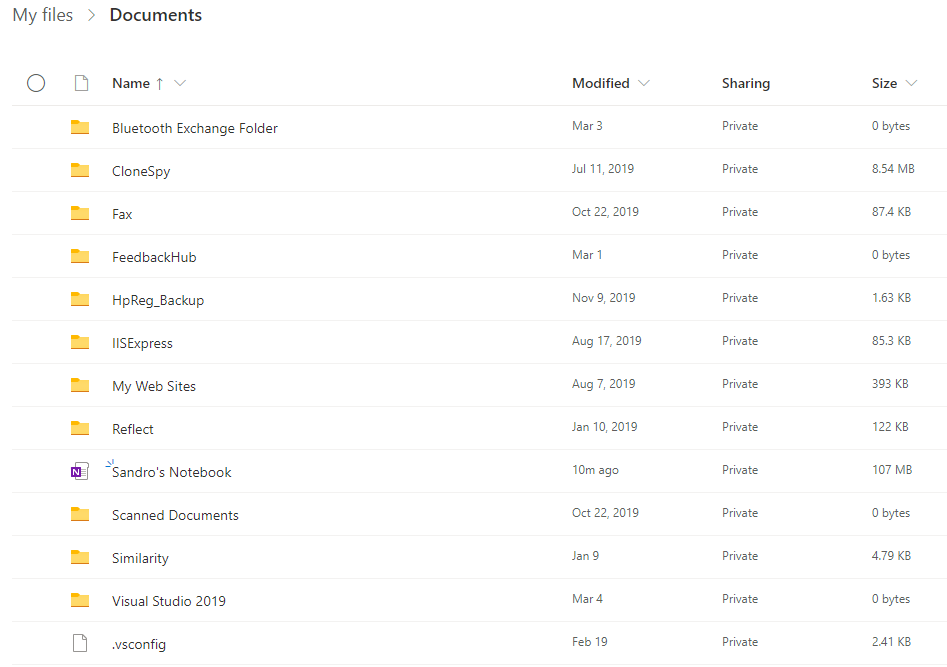Open the Modified column dropdown
This screenshot has height=667, width=947.
click(x=645, y=83)
